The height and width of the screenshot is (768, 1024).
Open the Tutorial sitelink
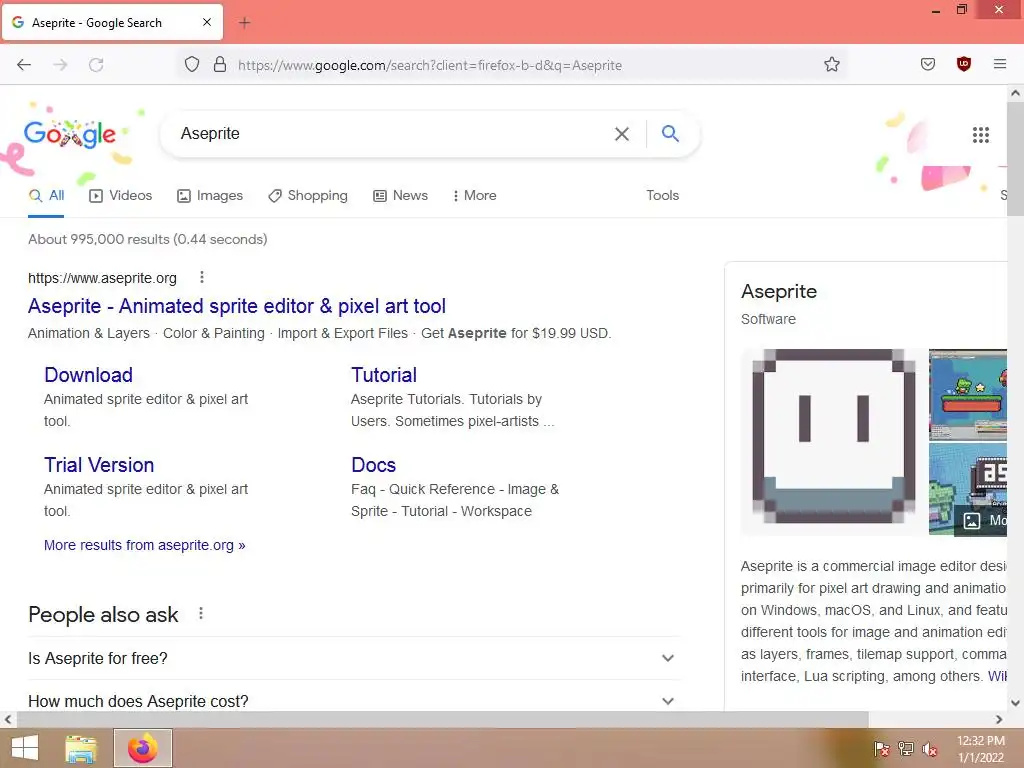pyautogui.click(x=384, y=375)
